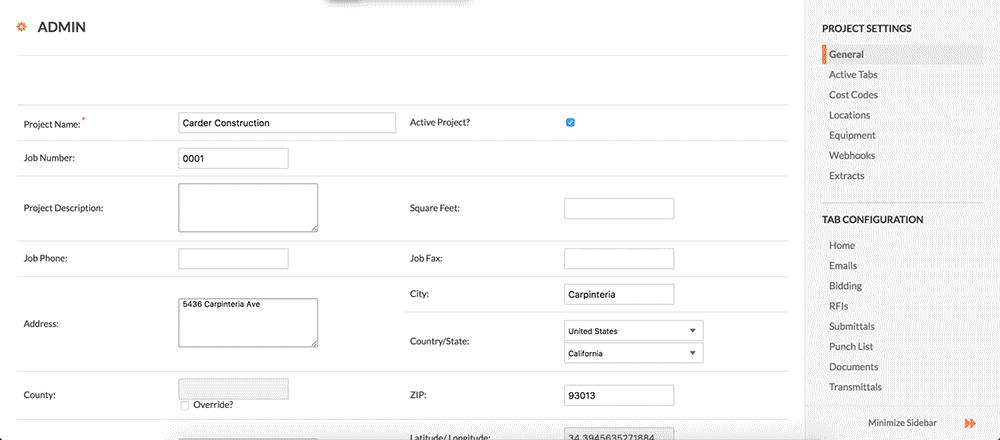The image size is (1000, 440).
Task: Click the ZIP code field
Action: [x=618, y=395]
